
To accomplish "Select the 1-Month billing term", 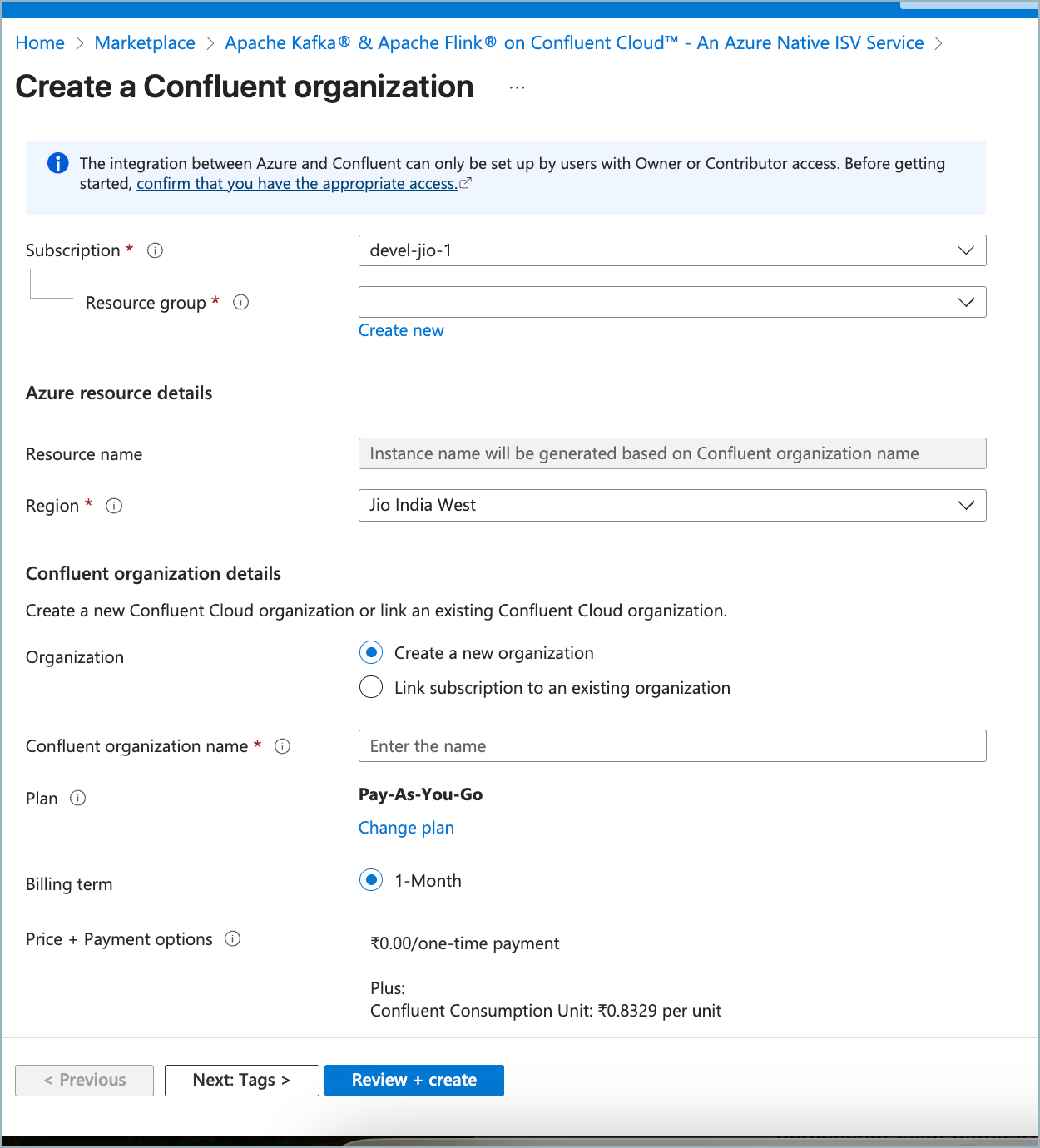I will (371, 881).
